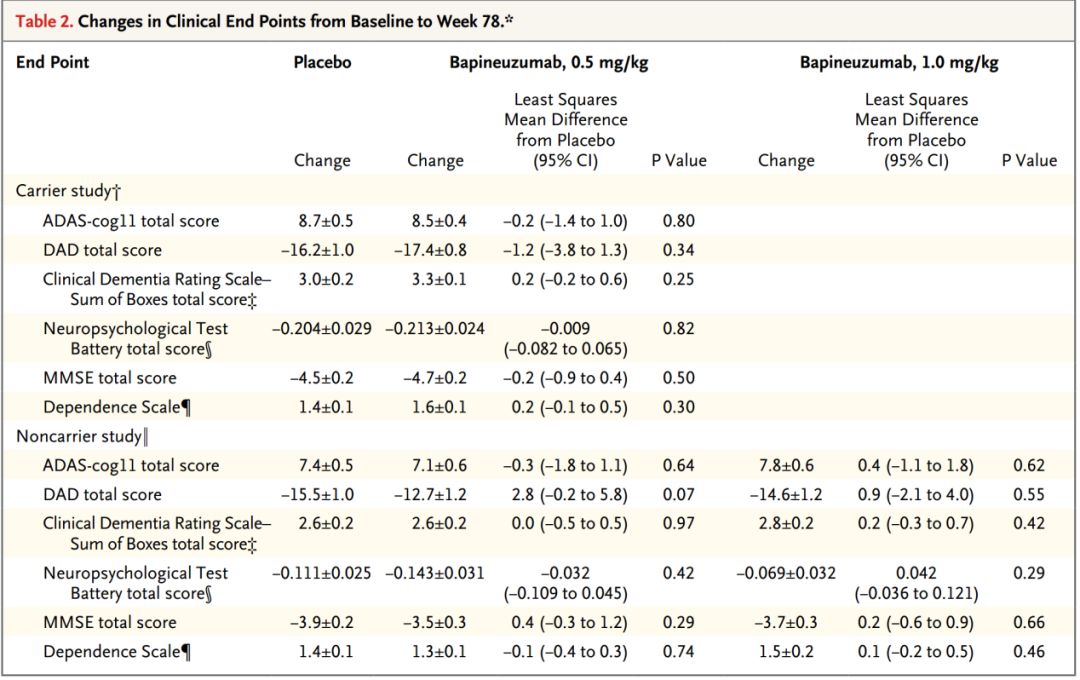Click the −0.069±0.032 change cell

coord(786,573)
